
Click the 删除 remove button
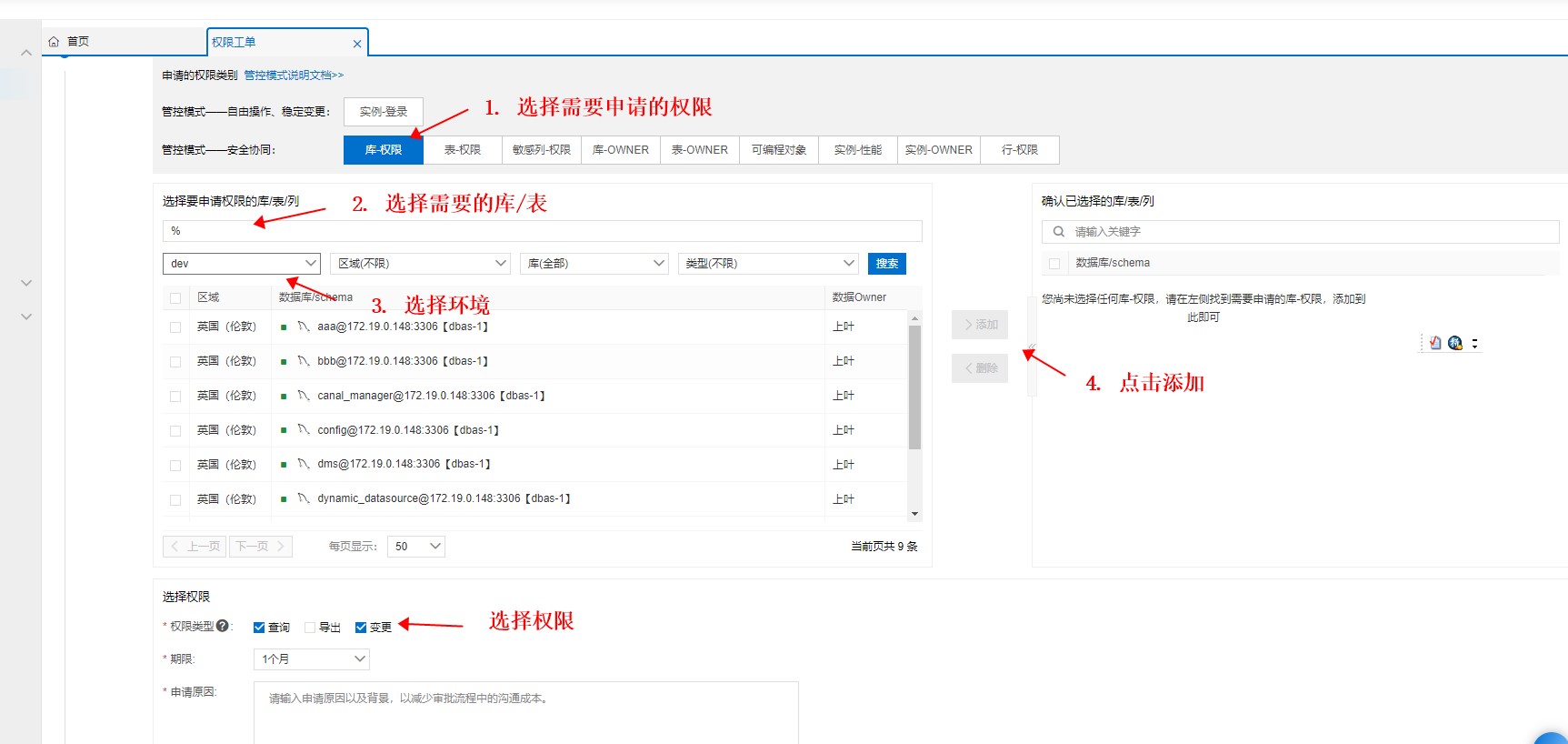point(980,368)
